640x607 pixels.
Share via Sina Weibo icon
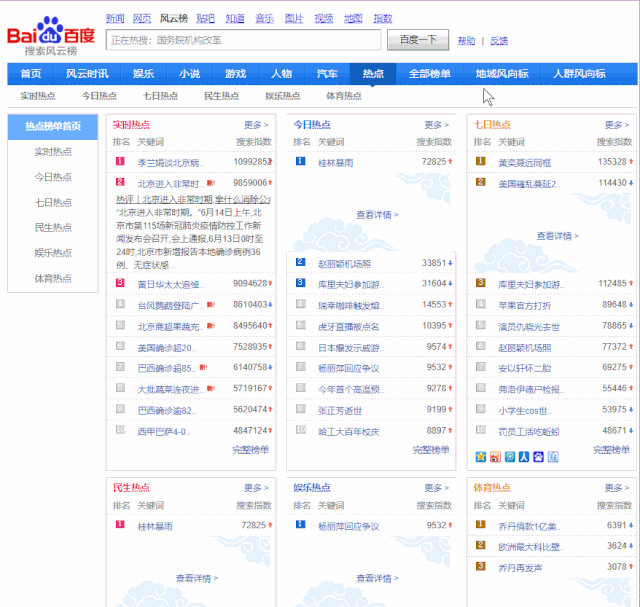click(495, 457)
